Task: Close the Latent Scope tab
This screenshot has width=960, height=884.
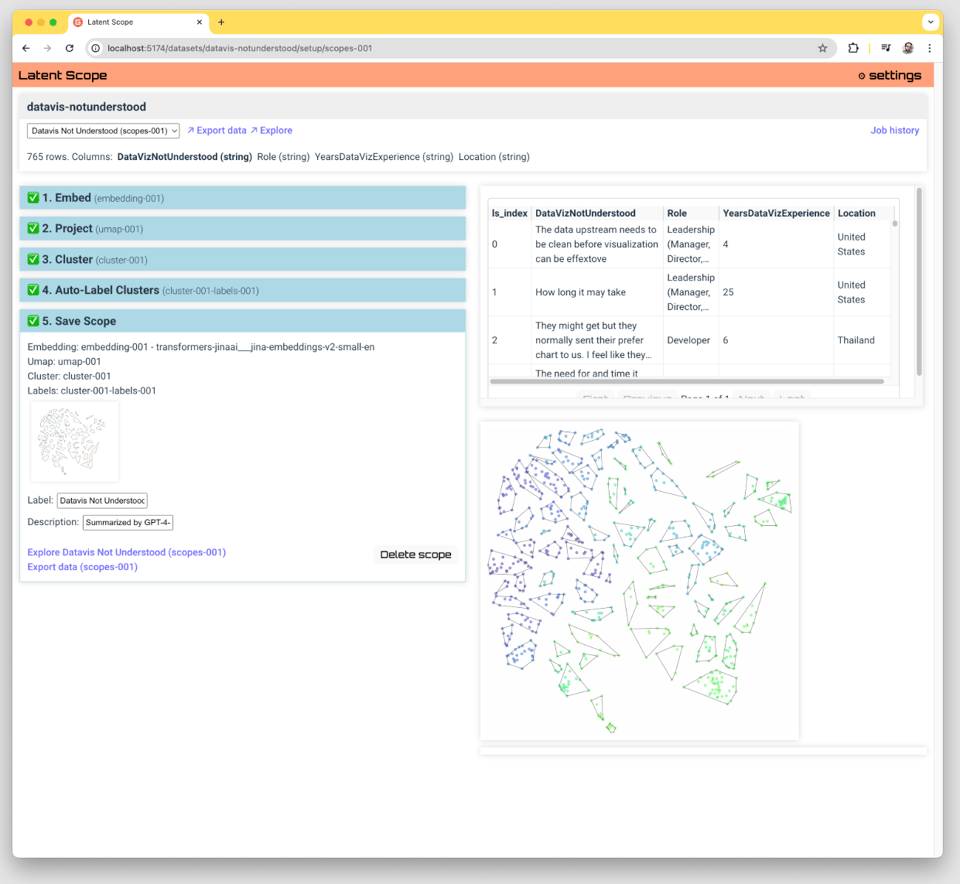Action: tap(199, 22)
